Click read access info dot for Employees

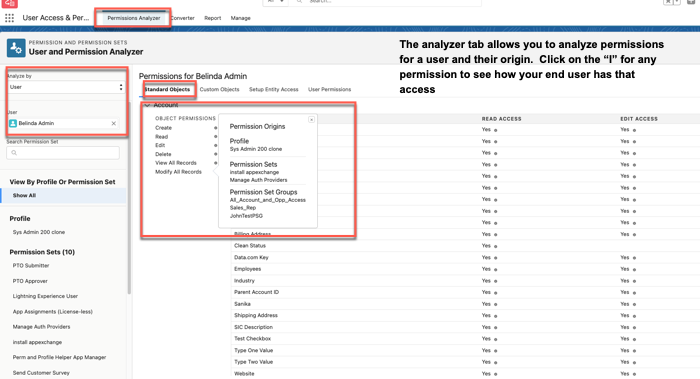point(496,270)
